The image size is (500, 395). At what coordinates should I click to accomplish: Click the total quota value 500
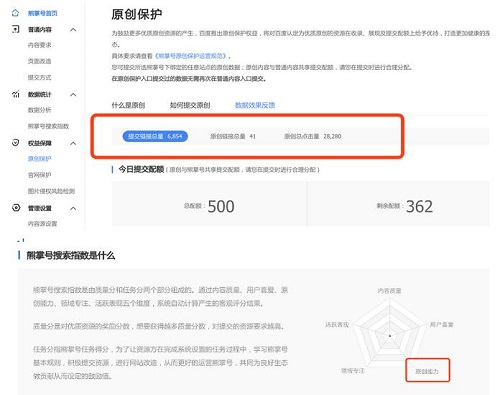221,206
